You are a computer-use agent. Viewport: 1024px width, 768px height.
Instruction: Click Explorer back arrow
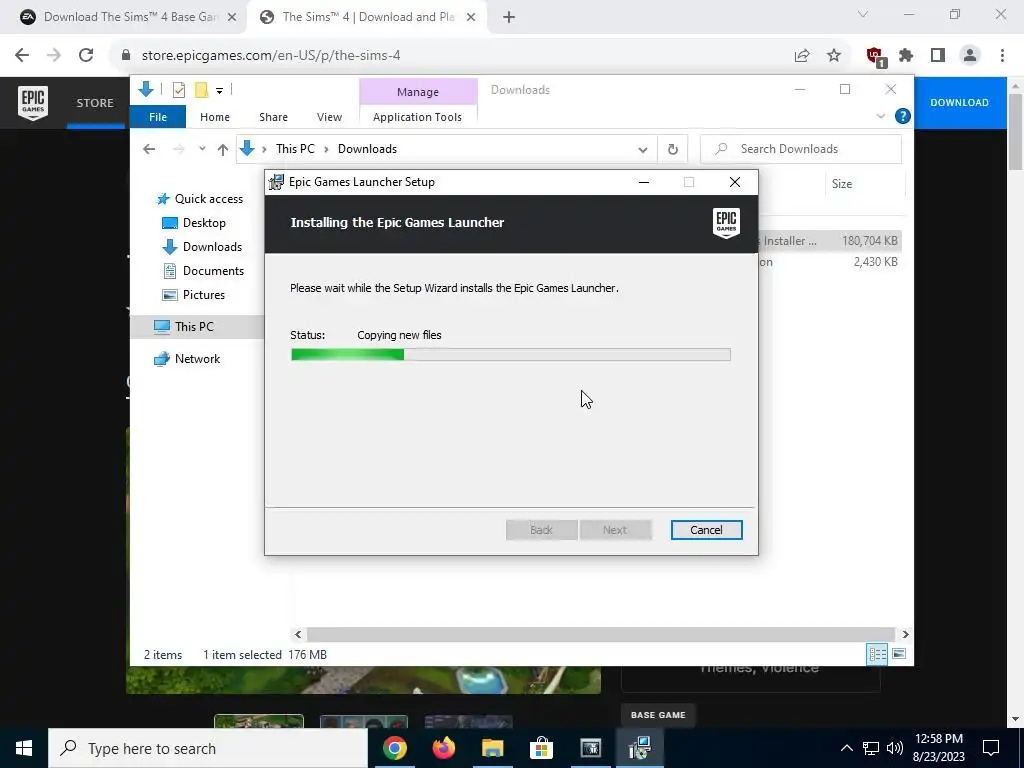[149, 150]
